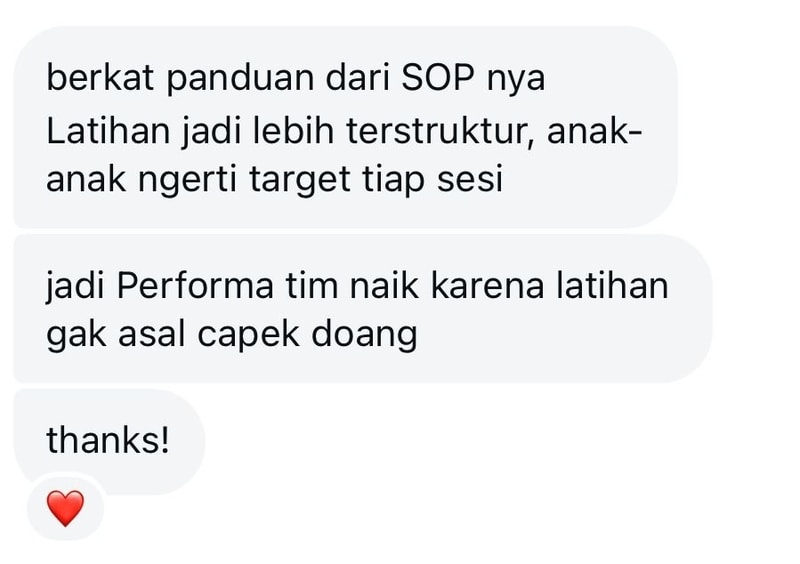Click the word "Performa" in second message
This screenshot has height=564, width=800.
195,286
